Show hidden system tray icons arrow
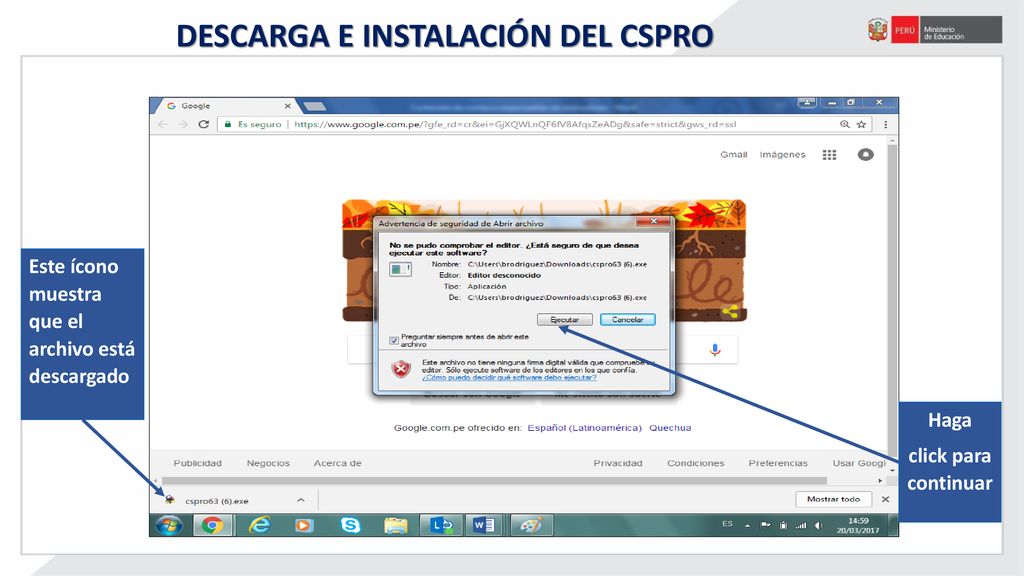Viewport: 1024px width, 576px height. (x=747, y=526)
